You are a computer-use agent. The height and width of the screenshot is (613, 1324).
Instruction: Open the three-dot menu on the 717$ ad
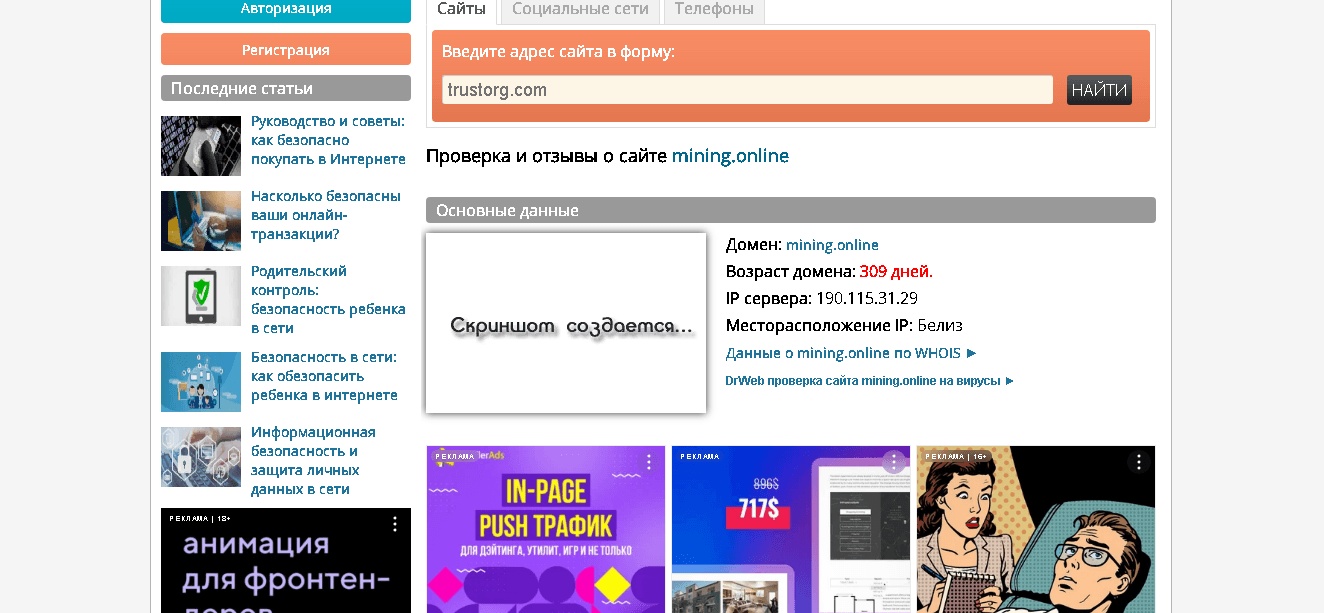[894, 461]
